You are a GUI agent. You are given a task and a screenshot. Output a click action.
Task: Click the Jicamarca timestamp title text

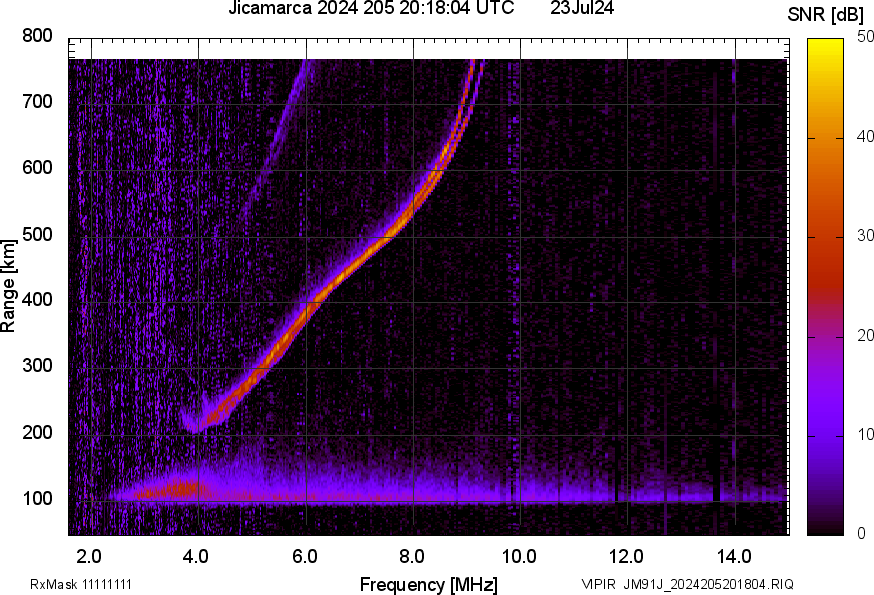pyautogui.click(x=371, y=9)
